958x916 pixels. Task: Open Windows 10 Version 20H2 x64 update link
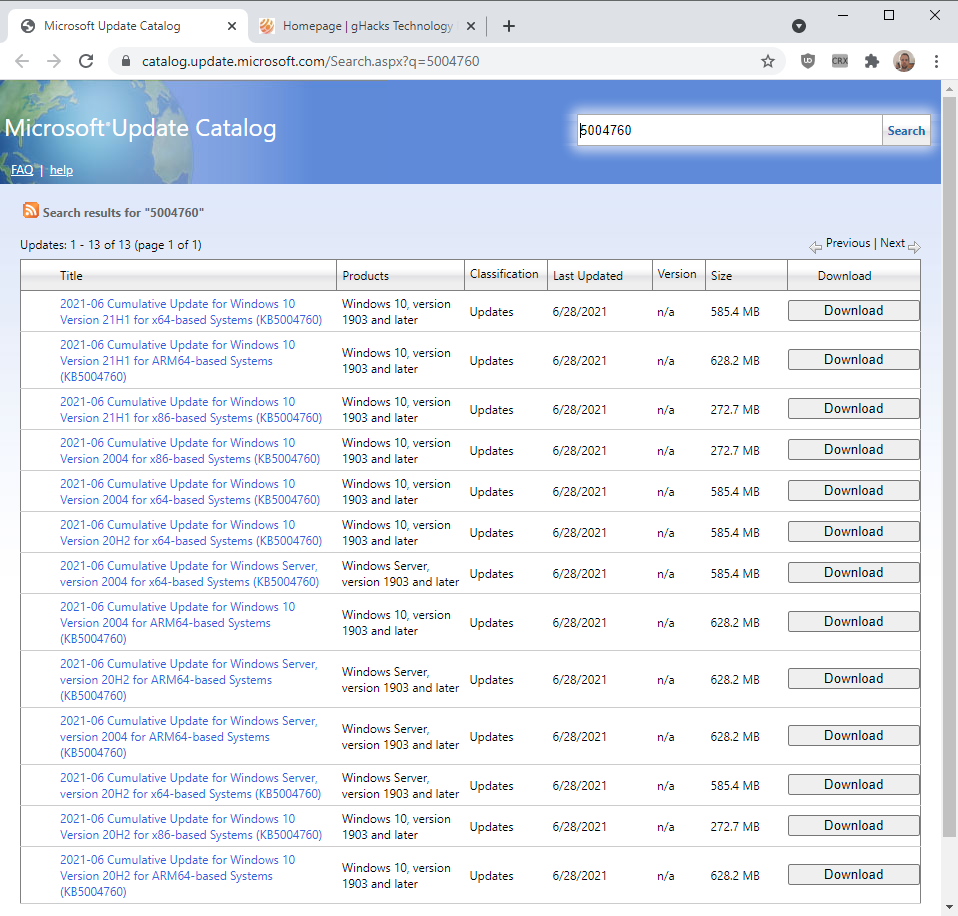[x=191, y=533]
